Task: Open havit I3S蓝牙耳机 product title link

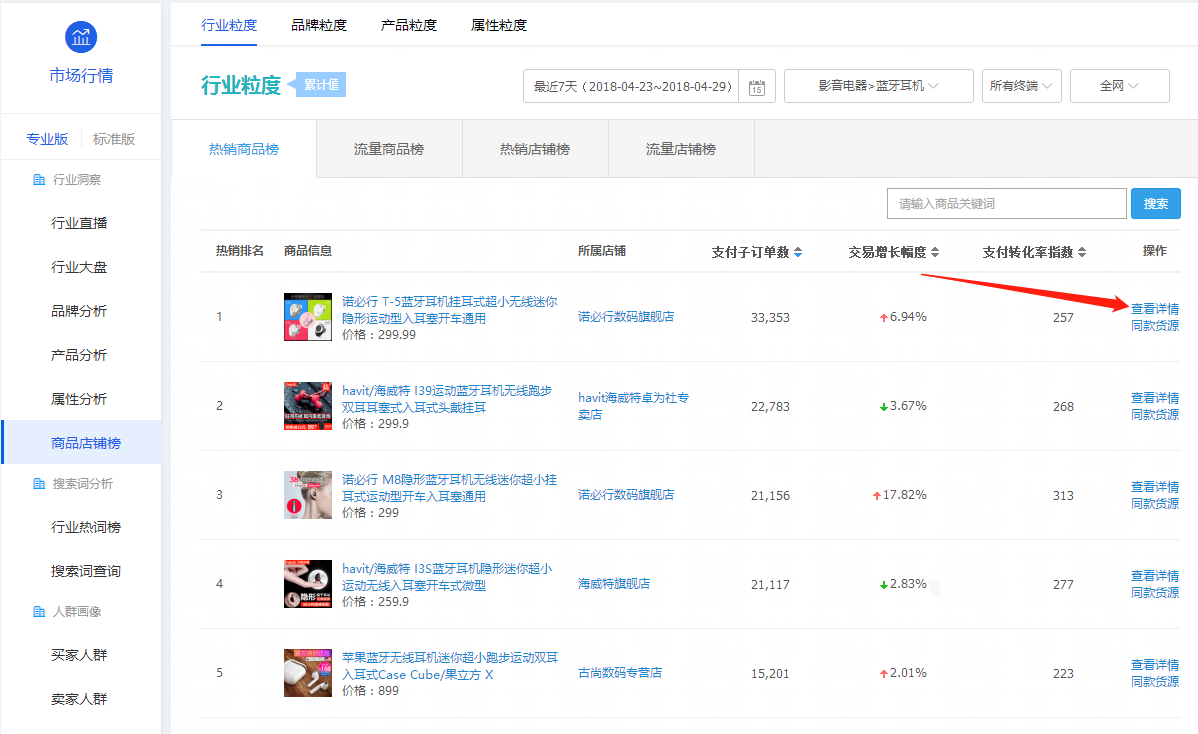Action: (447, 577)
